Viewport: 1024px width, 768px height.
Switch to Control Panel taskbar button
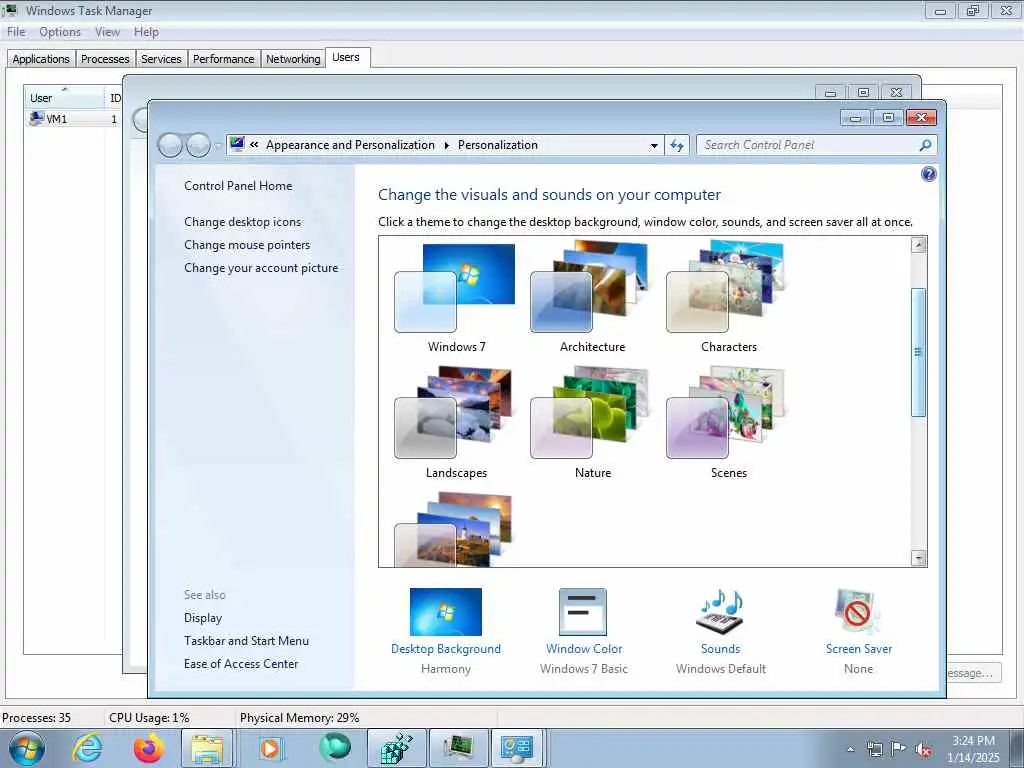pos(517,748)
